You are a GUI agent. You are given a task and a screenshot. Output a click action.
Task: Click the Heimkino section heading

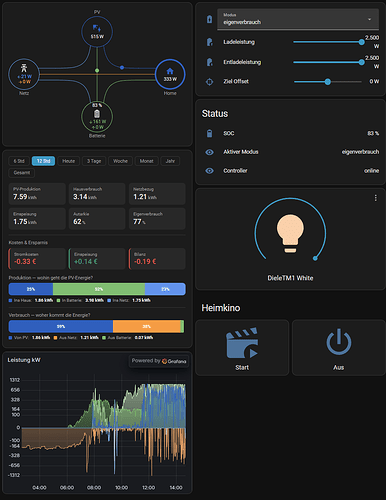[221, 308]
